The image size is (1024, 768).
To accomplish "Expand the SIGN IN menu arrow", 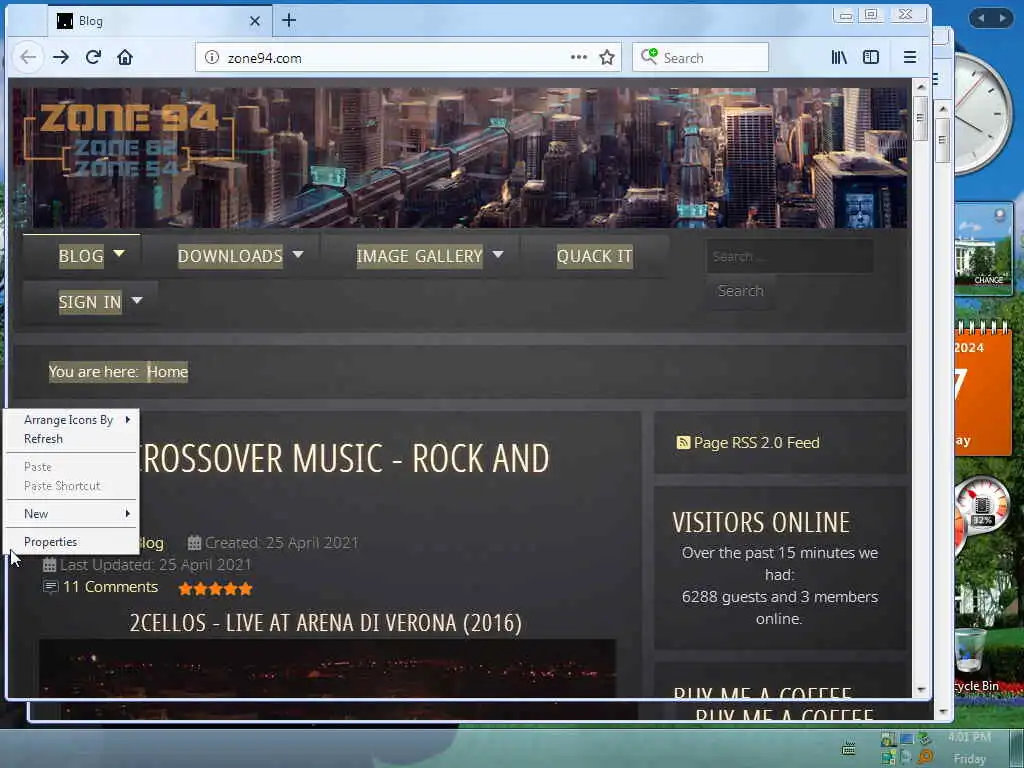I will 136,300.
